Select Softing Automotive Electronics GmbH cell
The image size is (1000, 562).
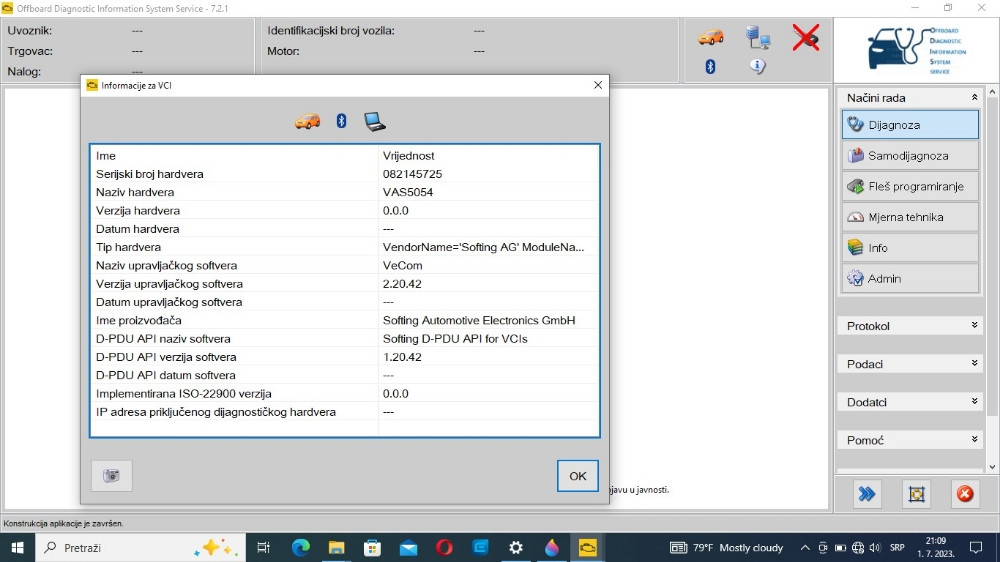[479, 320]
